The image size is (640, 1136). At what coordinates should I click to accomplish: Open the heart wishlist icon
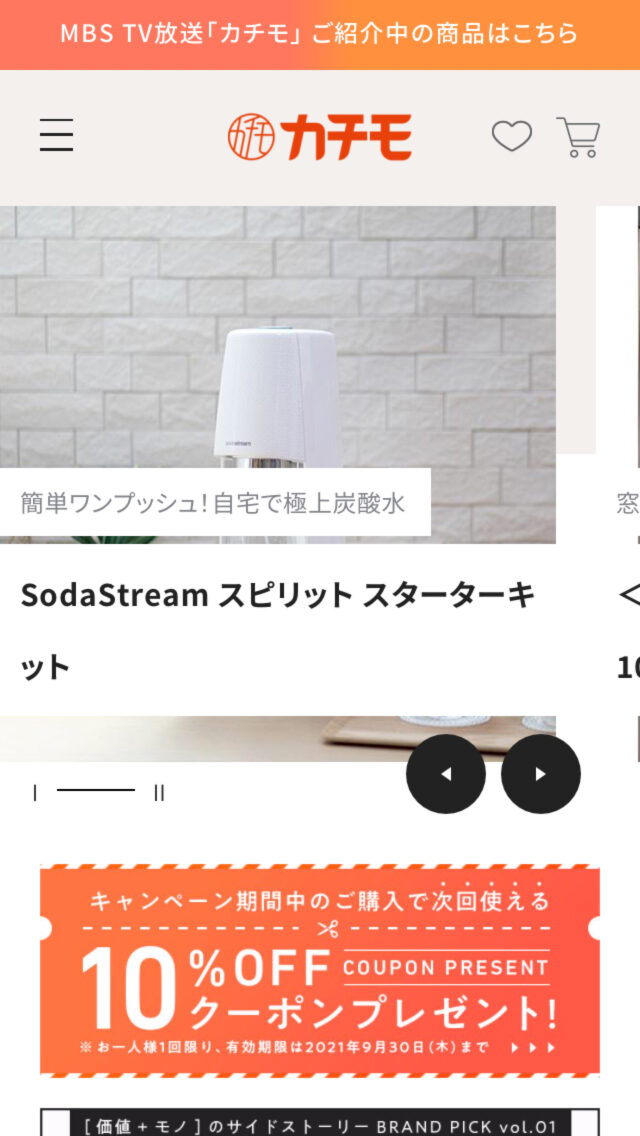(x=512, y=135)
